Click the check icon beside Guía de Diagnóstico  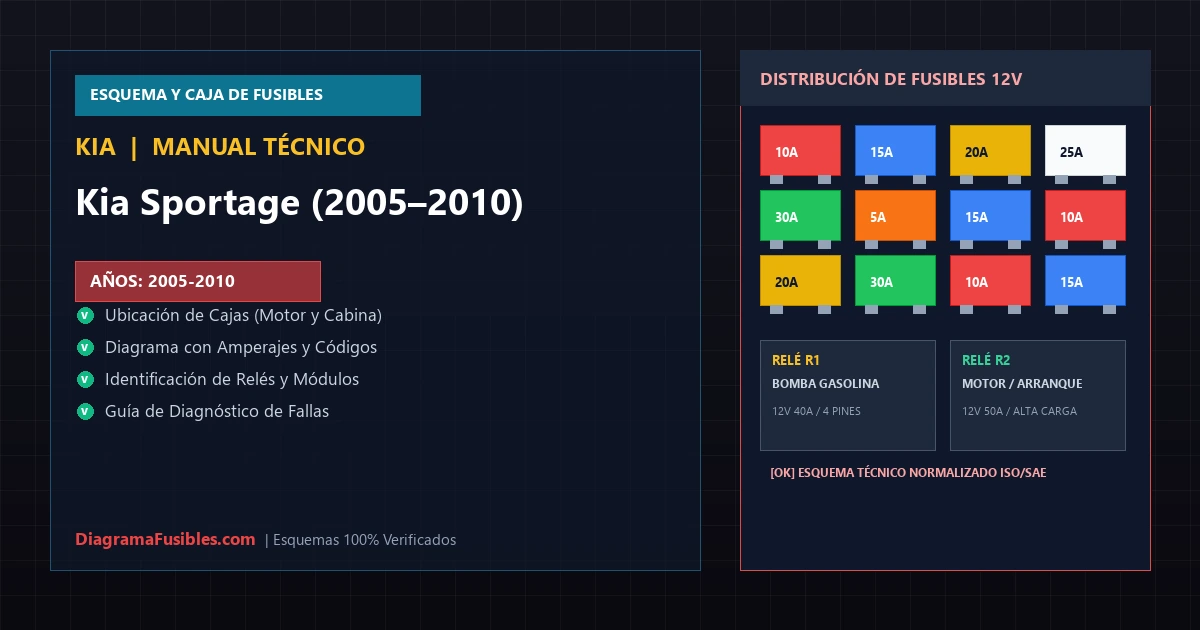[85, 412]
